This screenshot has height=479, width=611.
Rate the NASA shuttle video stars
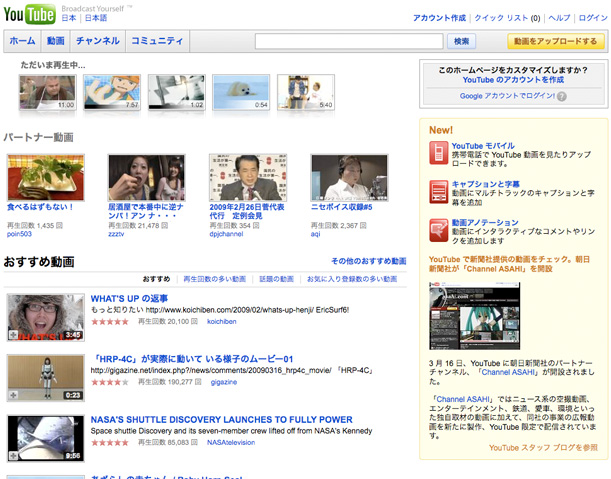109,442
